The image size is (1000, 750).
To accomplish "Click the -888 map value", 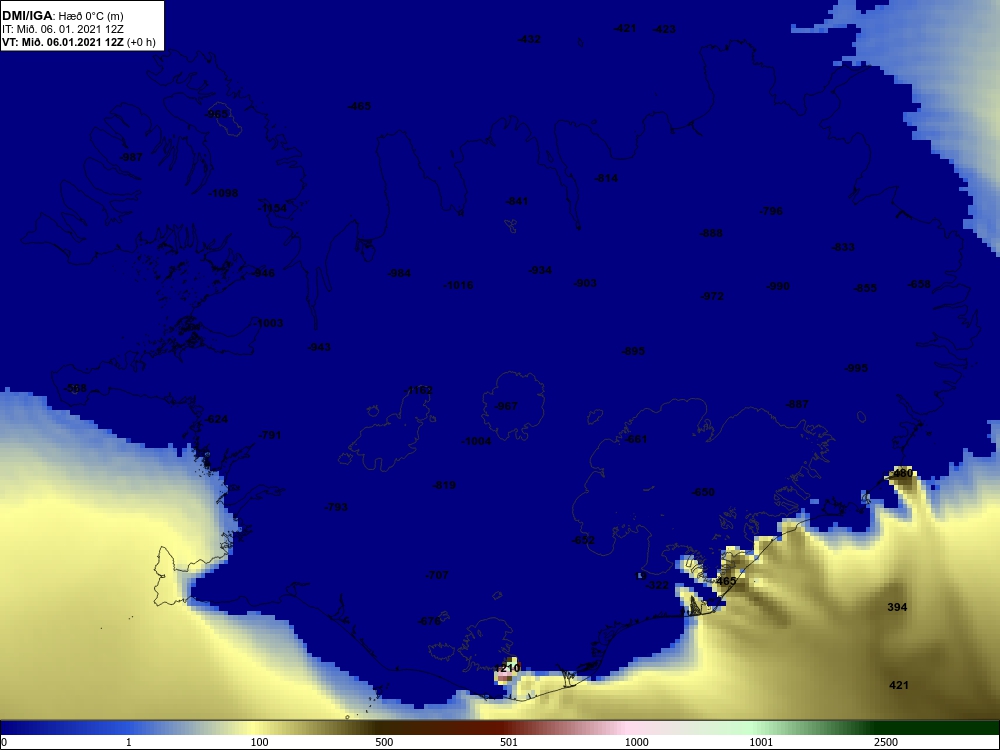I will [711, 233].
